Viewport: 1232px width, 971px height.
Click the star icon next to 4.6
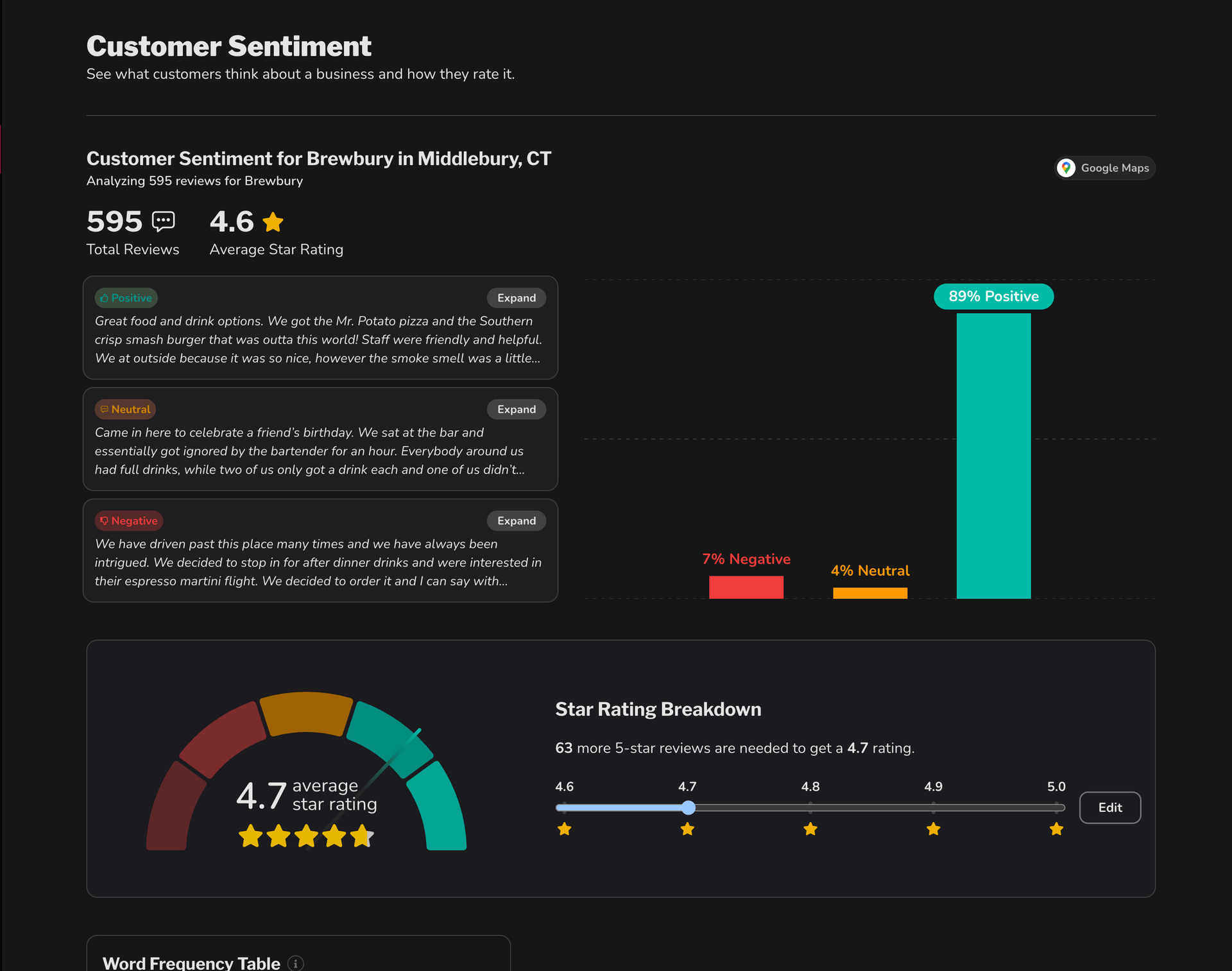(x=273, y=222)
